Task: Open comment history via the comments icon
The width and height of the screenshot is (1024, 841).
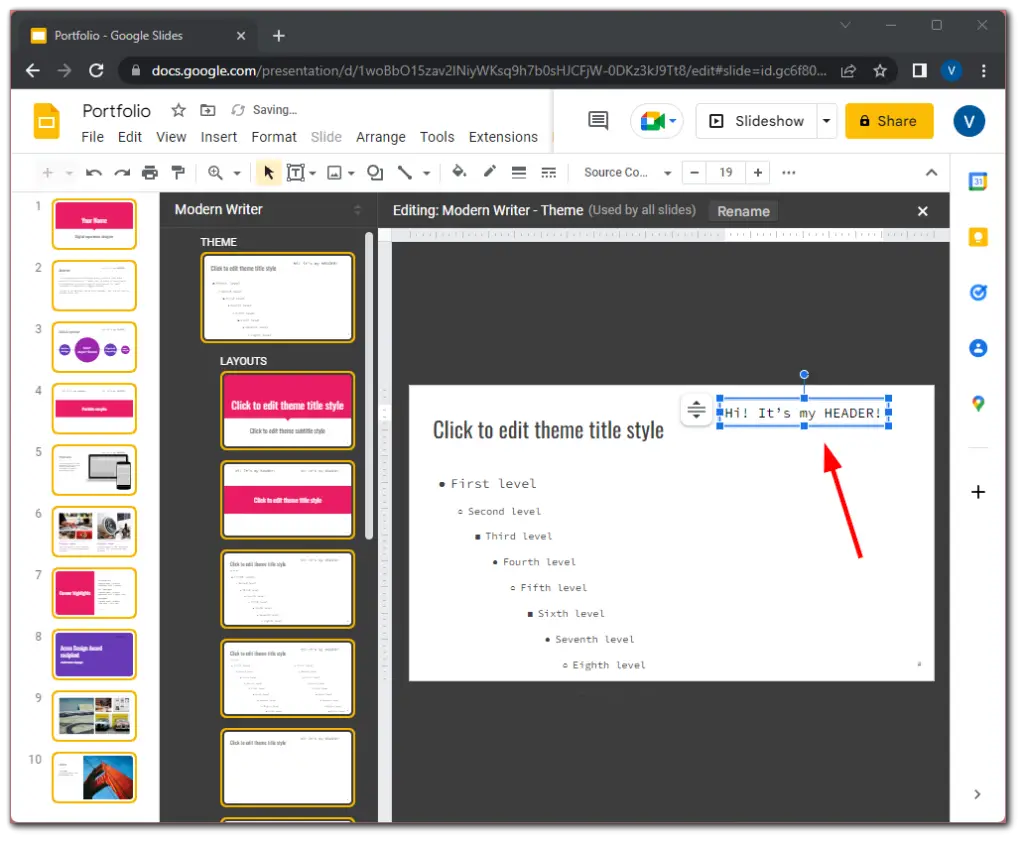Action: tap(596, 120)
